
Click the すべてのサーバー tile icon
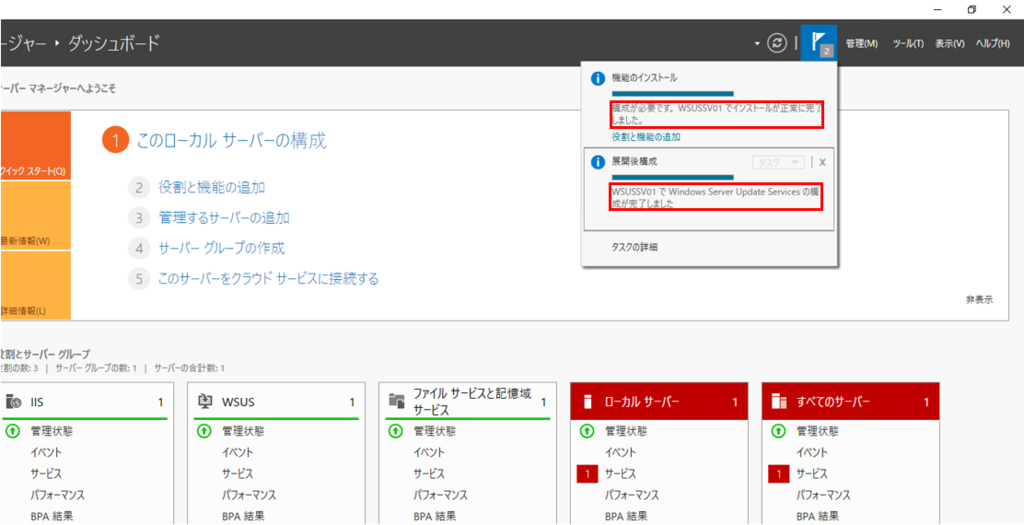(x=779, y=402)
